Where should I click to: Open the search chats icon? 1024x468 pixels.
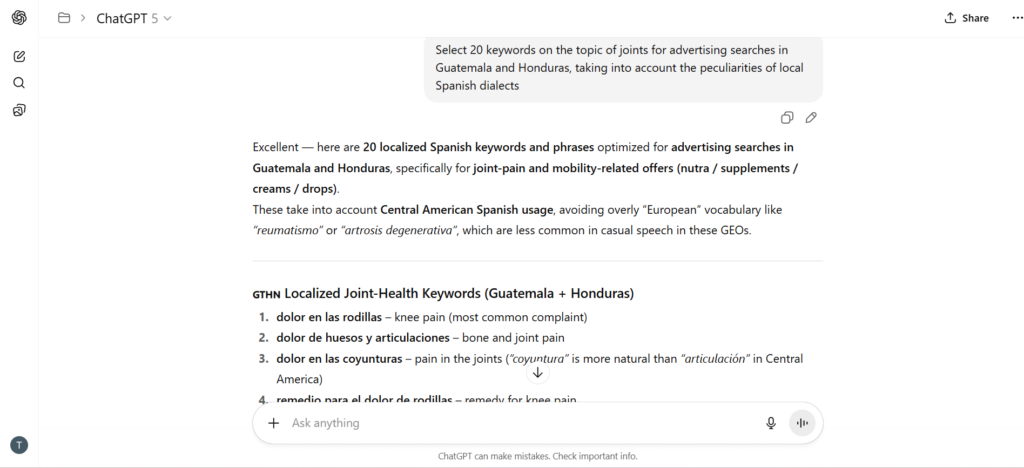click(19, 83)
